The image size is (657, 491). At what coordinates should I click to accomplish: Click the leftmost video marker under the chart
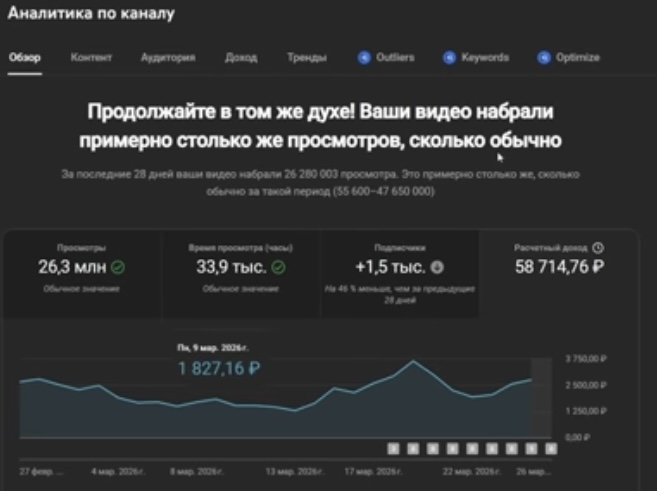[x=393, y=449]
